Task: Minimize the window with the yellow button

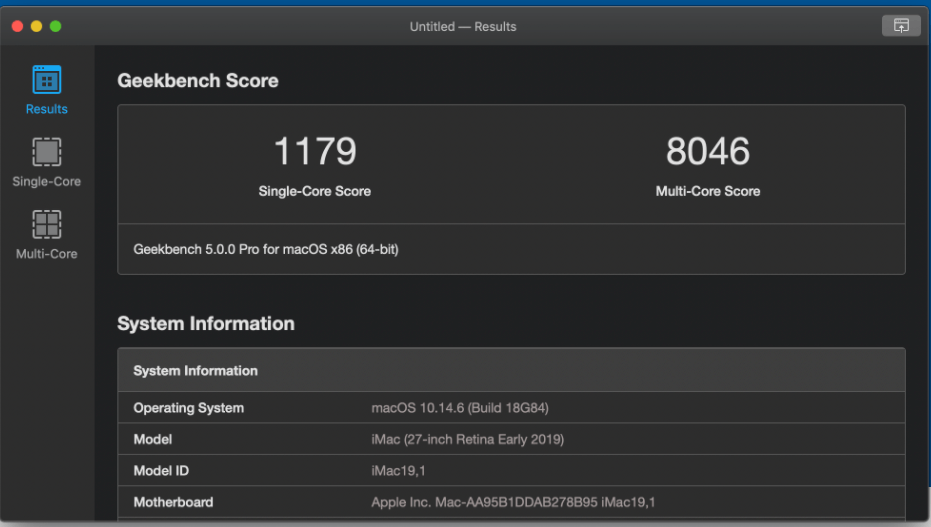Action: click(x=36, y=26)
